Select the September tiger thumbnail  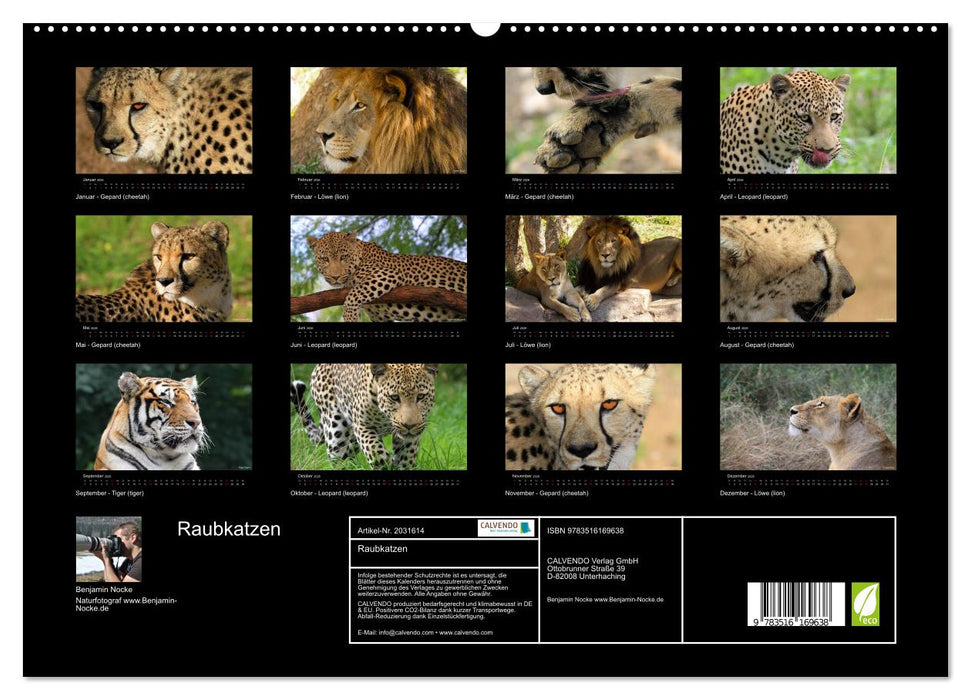158,415
